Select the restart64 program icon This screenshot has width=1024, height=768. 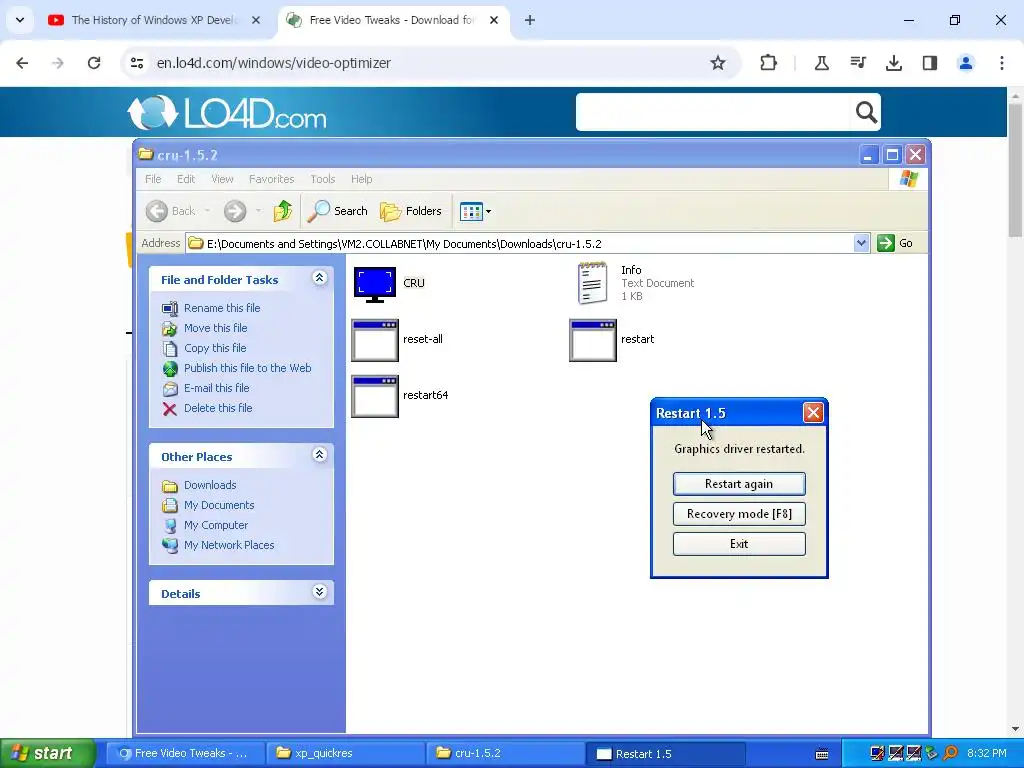click(x=374, y=396)
